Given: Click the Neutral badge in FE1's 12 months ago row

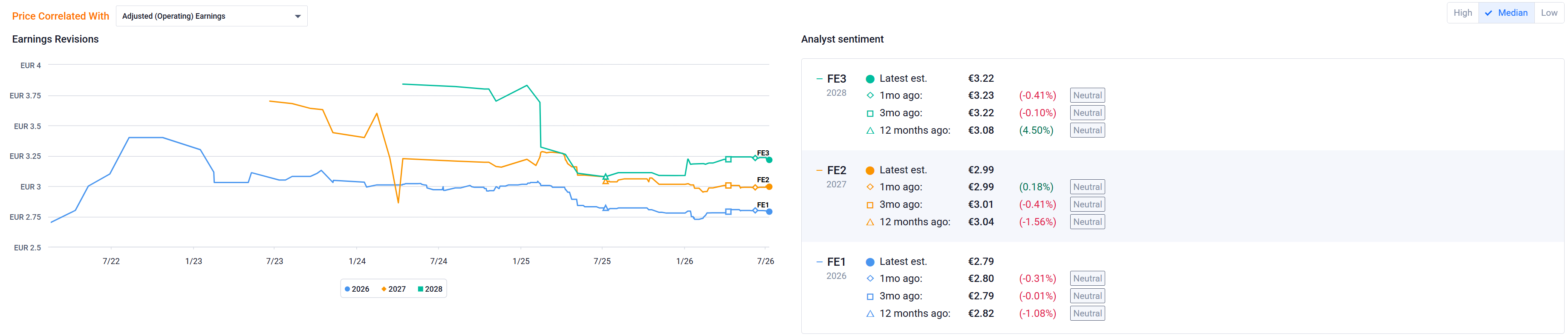Looking at the screenshot, I should pyautogui.click(x=1087, y=313).
